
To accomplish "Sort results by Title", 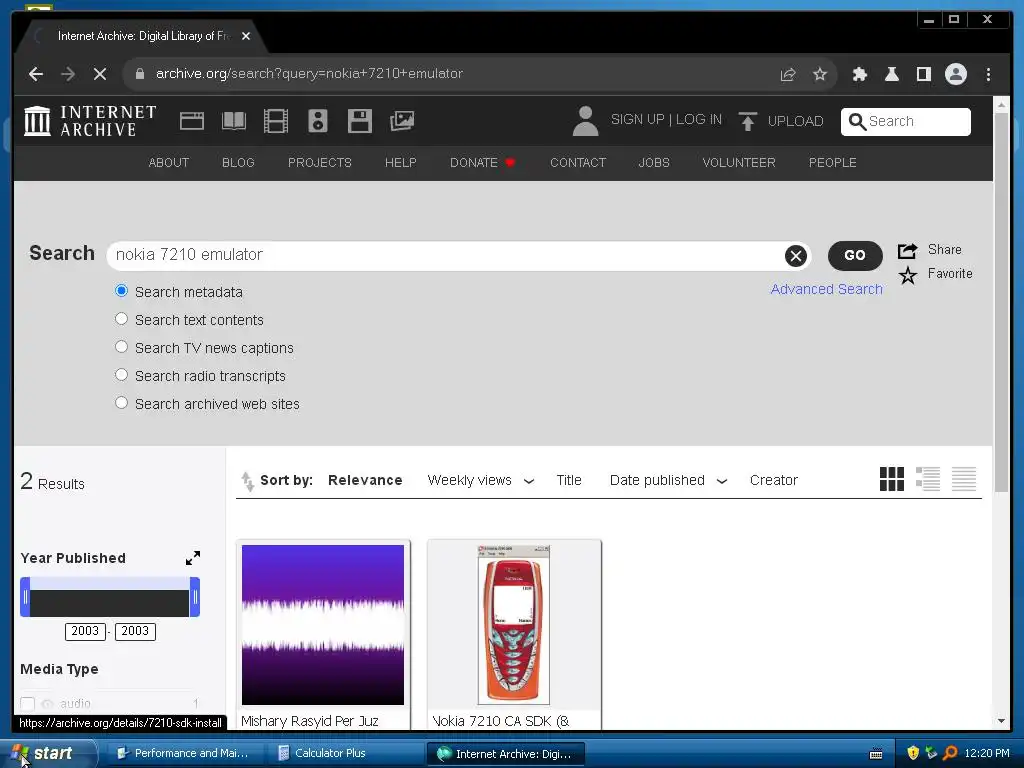I will 569,481.
